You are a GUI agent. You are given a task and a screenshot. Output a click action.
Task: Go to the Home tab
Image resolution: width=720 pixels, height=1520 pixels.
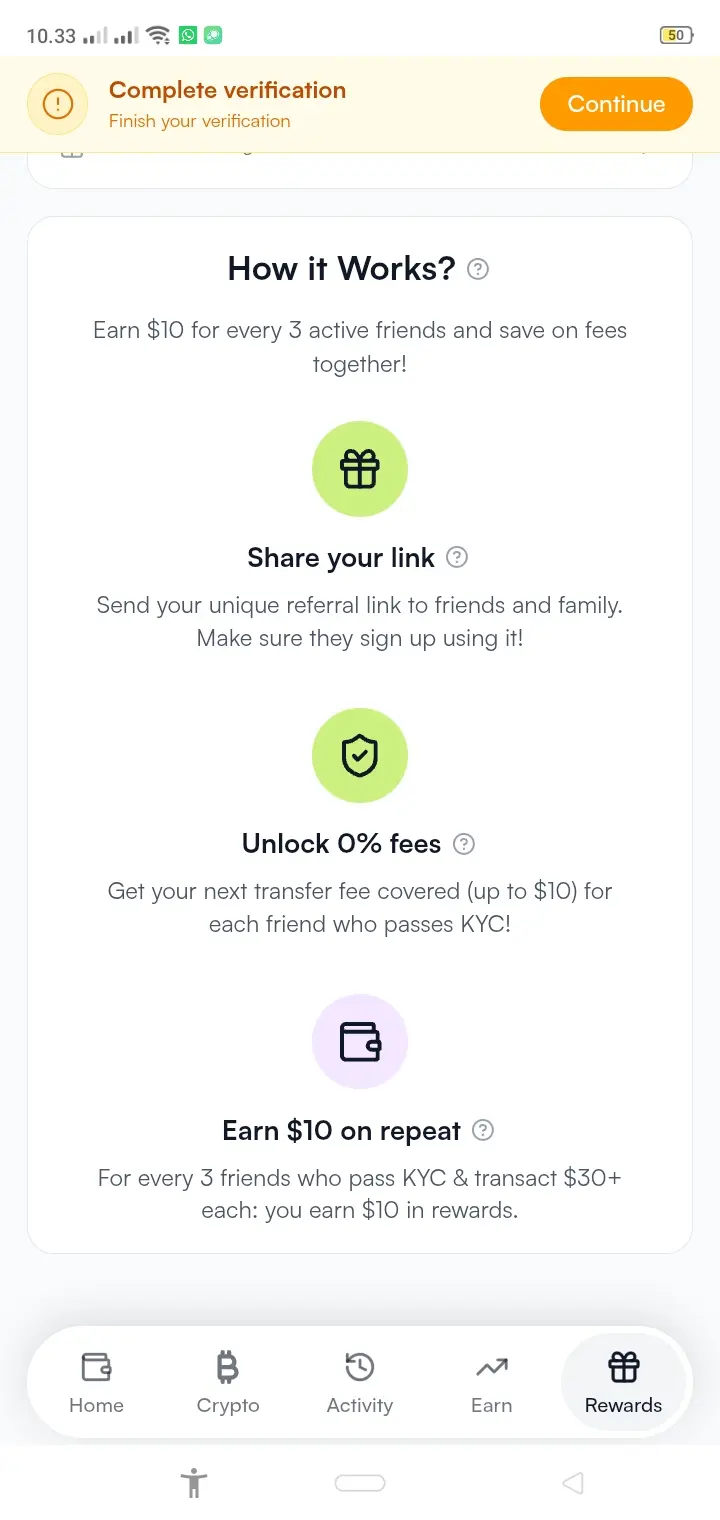coord(96,1382)
